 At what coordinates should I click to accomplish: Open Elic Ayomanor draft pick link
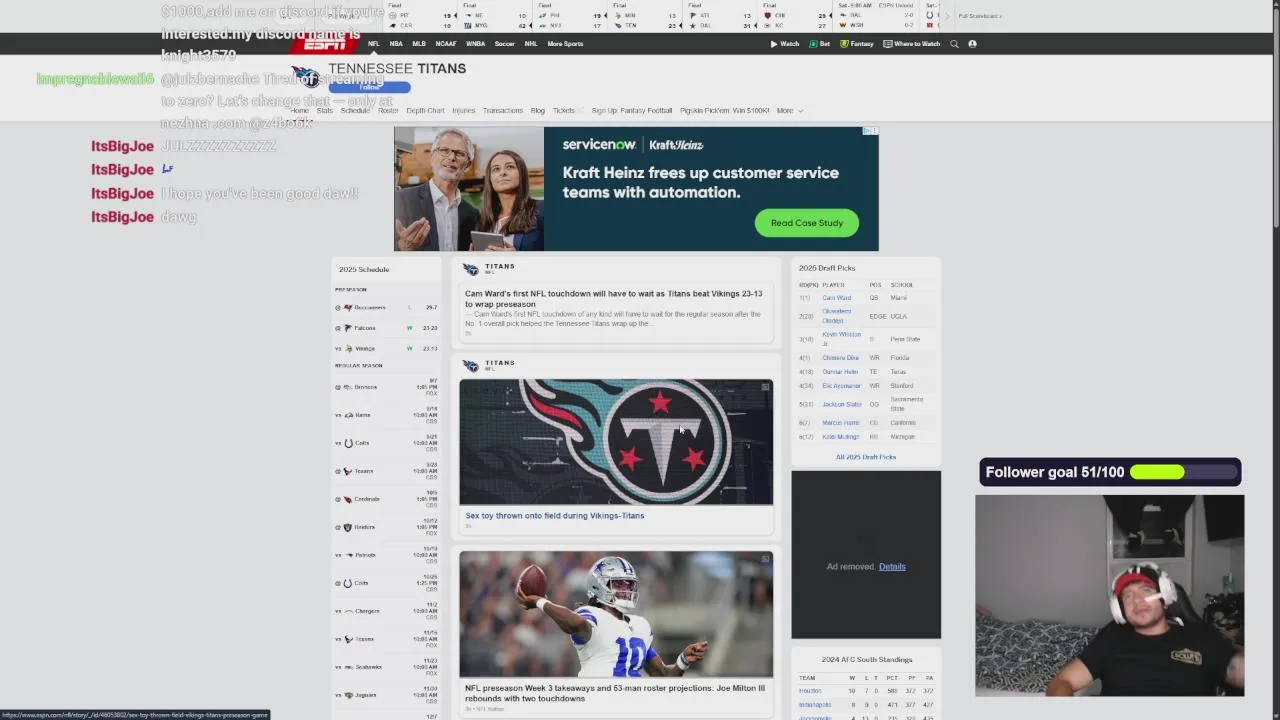pos(841,386)
